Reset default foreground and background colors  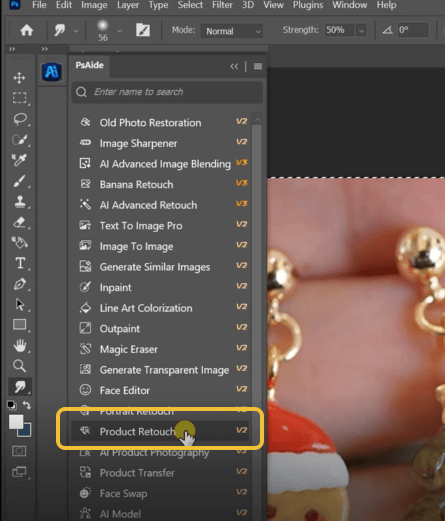(12, 405)
